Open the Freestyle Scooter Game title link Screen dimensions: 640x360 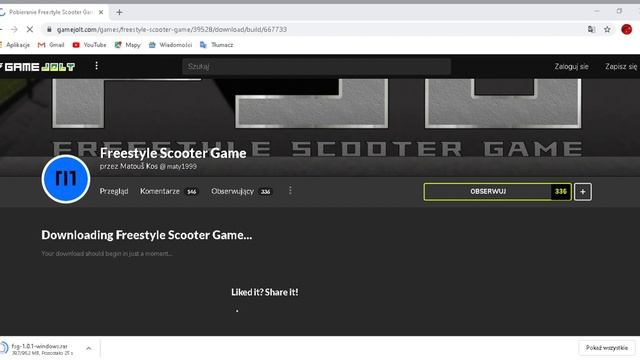coord(173,153)
